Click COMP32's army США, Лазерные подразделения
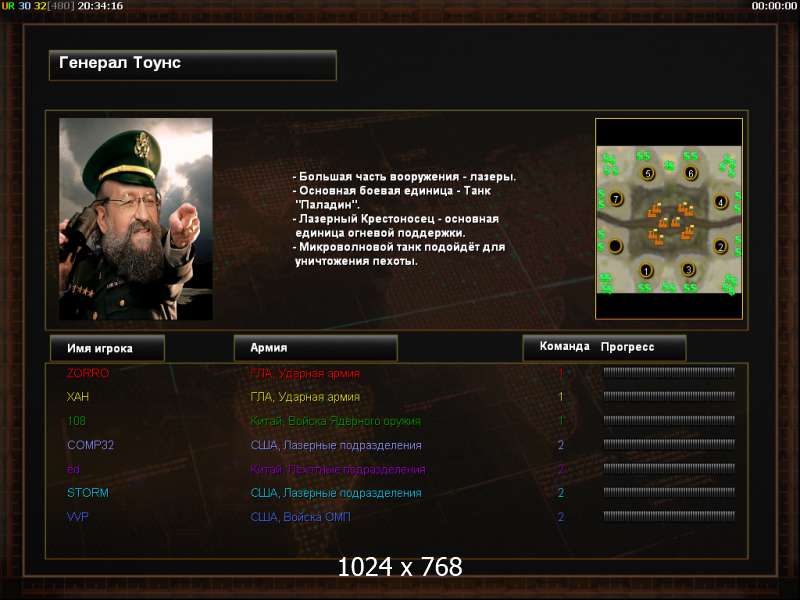The width and height of the screenshot is (800, 600). pos(336,445)
